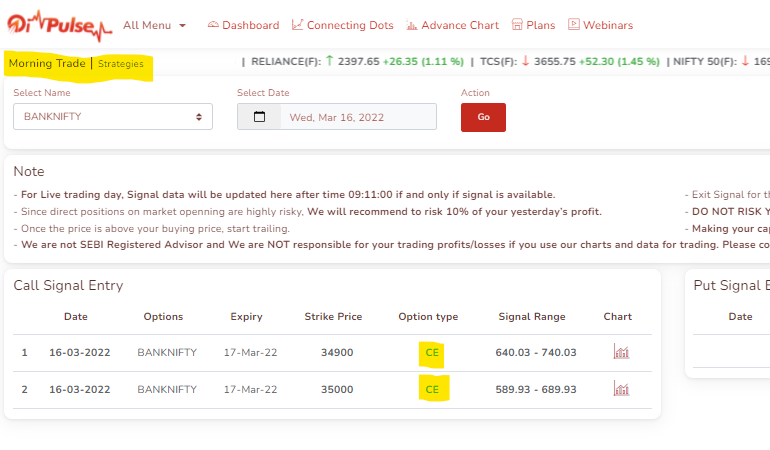Click BANKNIFTY in row 1
770x450 pixels.
point(167,352)
